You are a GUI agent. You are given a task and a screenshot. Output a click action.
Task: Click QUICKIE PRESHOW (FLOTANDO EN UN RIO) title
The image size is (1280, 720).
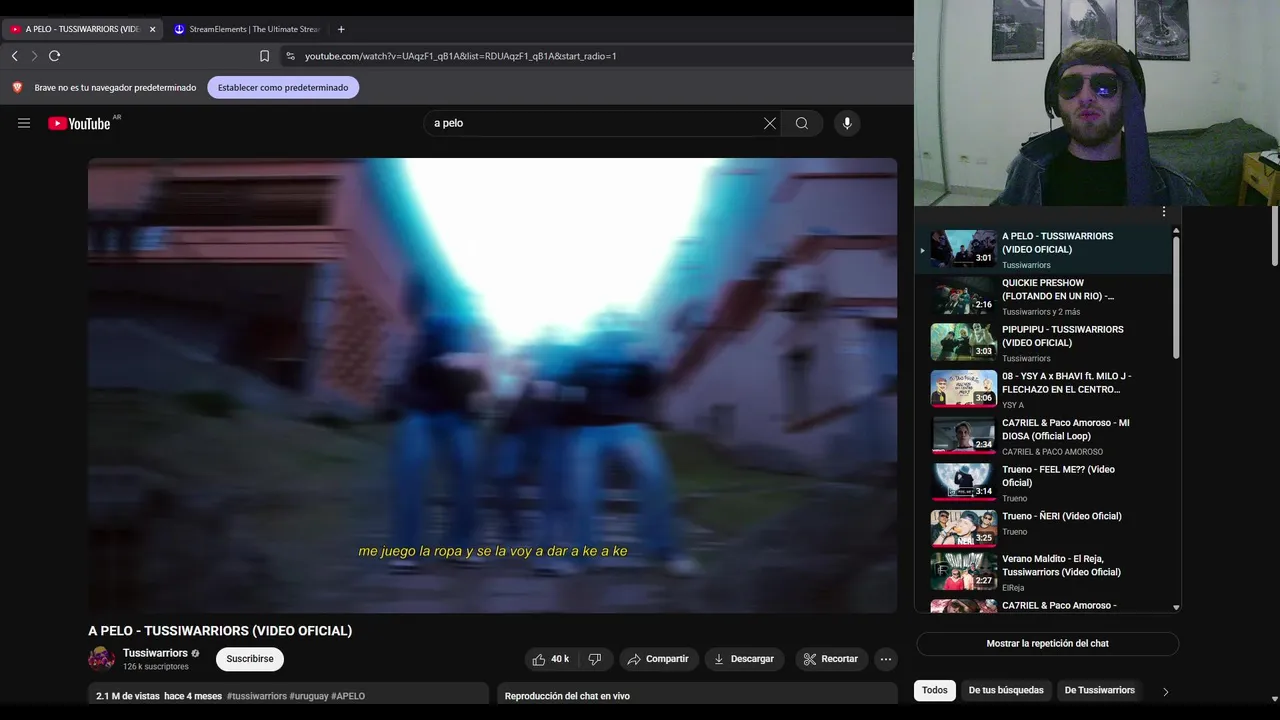point(1058,290)
